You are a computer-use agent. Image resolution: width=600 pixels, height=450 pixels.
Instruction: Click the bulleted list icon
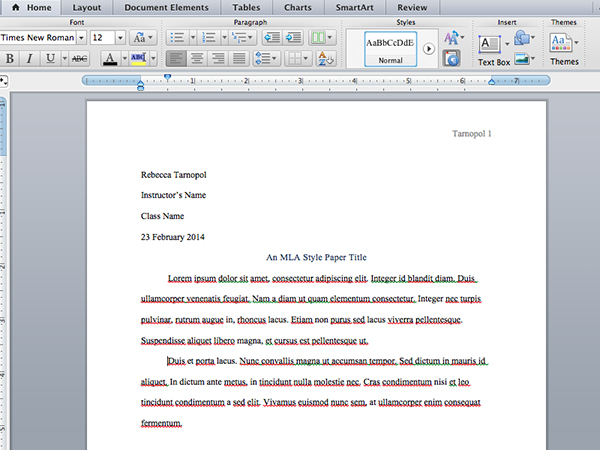click(177, 38)
